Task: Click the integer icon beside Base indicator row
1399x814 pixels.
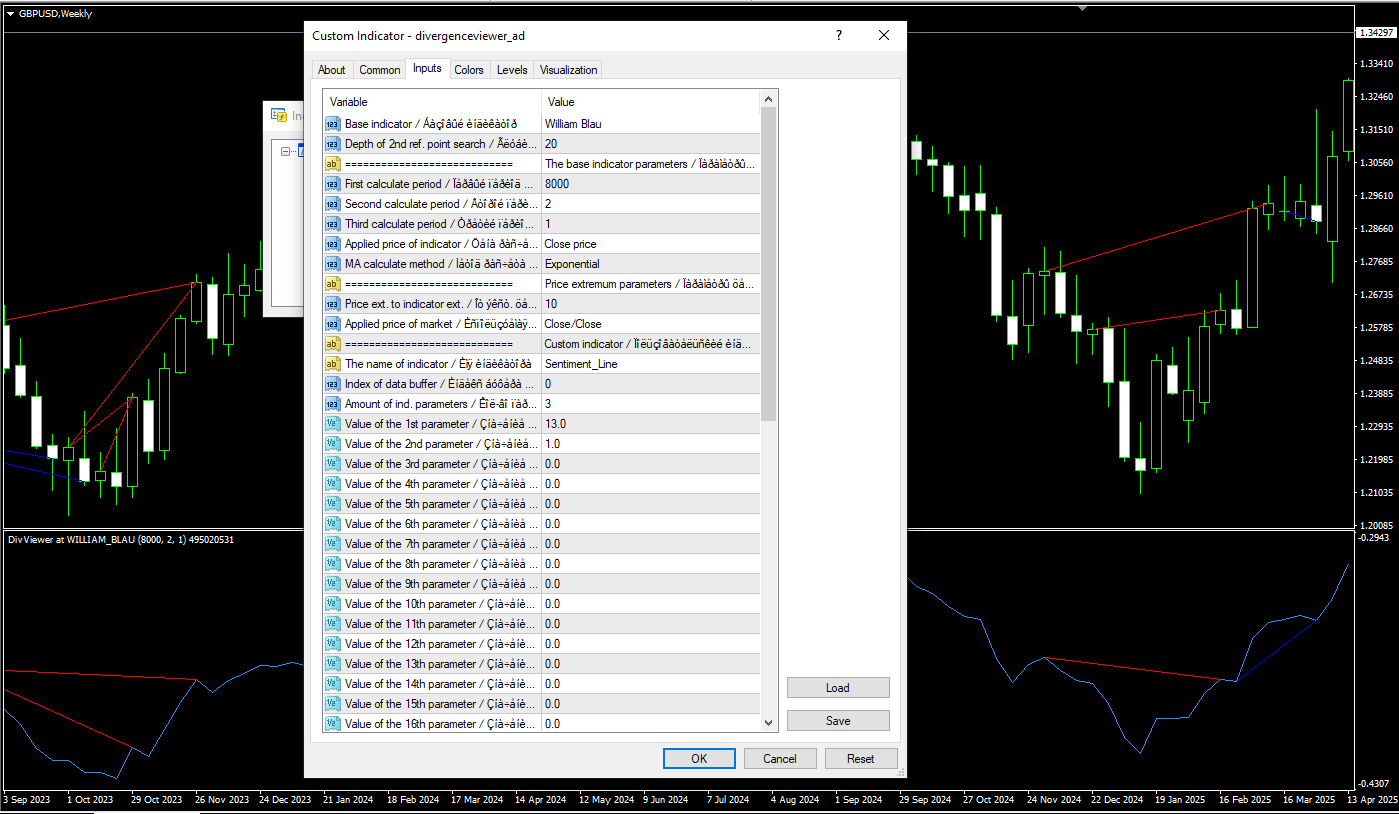Action: click(x=332, y=124)
